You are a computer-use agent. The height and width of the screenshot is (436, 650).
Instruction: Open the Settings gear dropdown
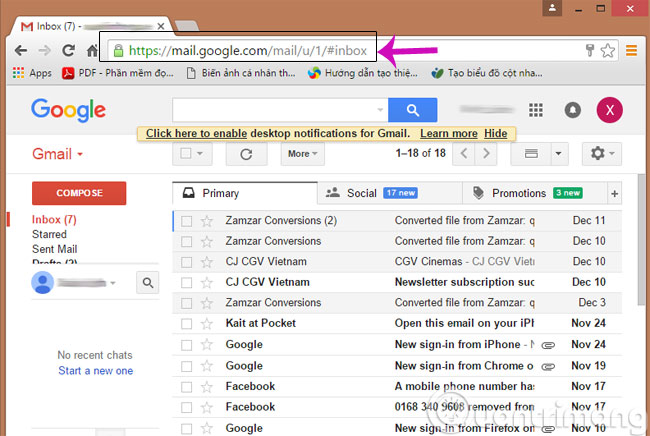(601, 154)
